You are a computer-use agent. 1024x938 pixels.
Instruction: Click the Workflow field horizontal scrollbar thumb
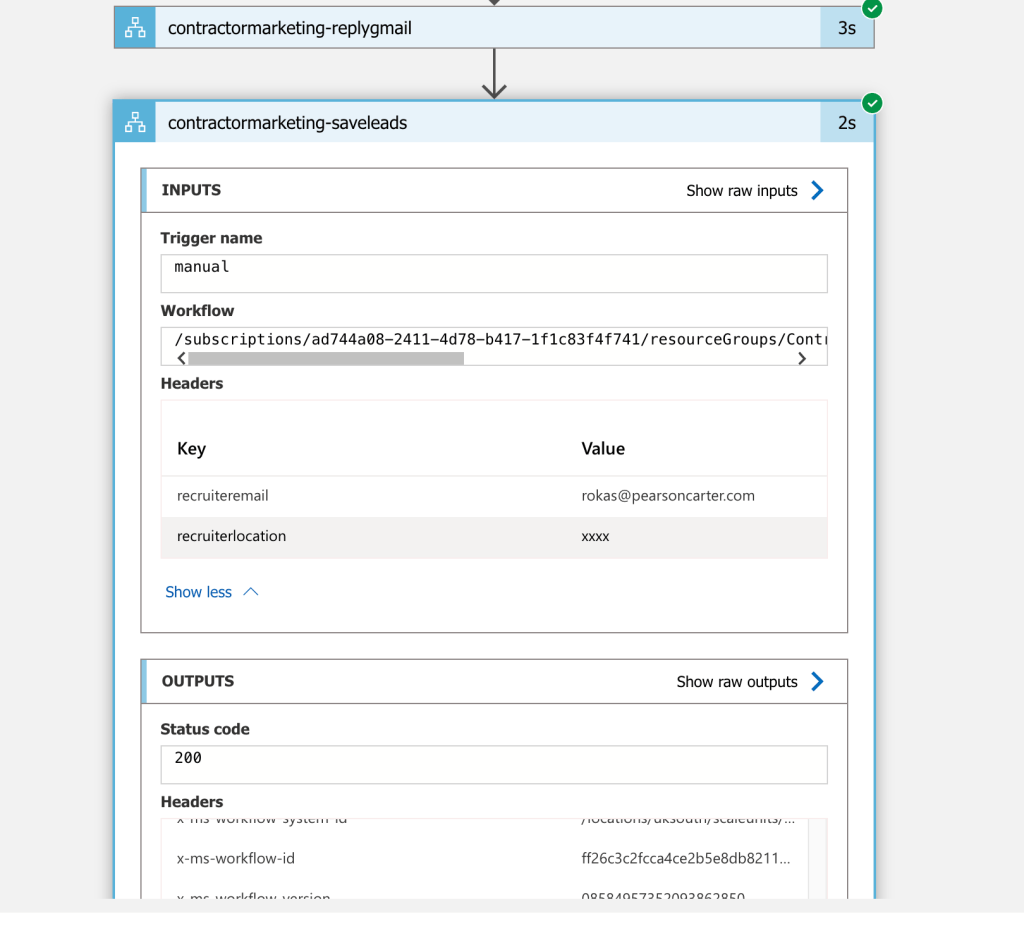coord(326,358)
